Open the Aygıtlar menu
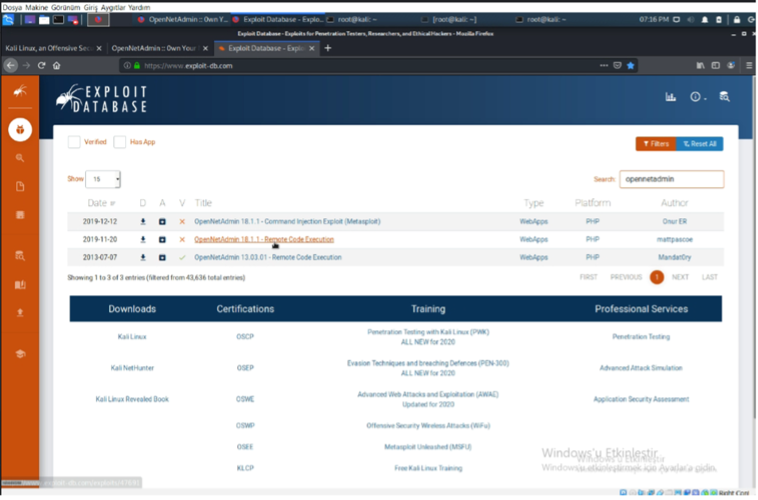Screen dimensions: 758x500 click(113, 7)
